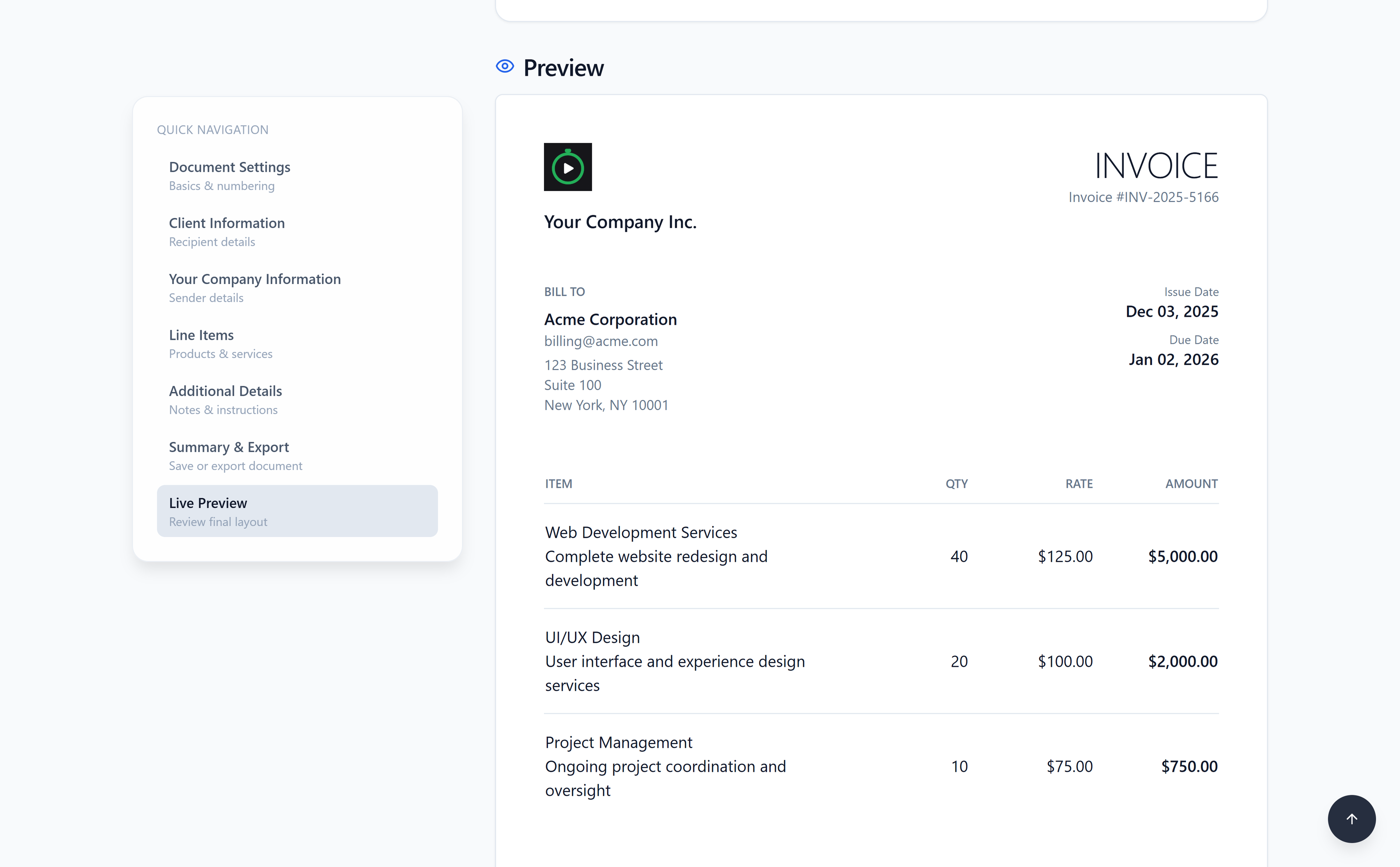Viewport: 1400px width, 867px height.
Task: Click invoice number INV-2025-5166
Action: coord(1143,197)
